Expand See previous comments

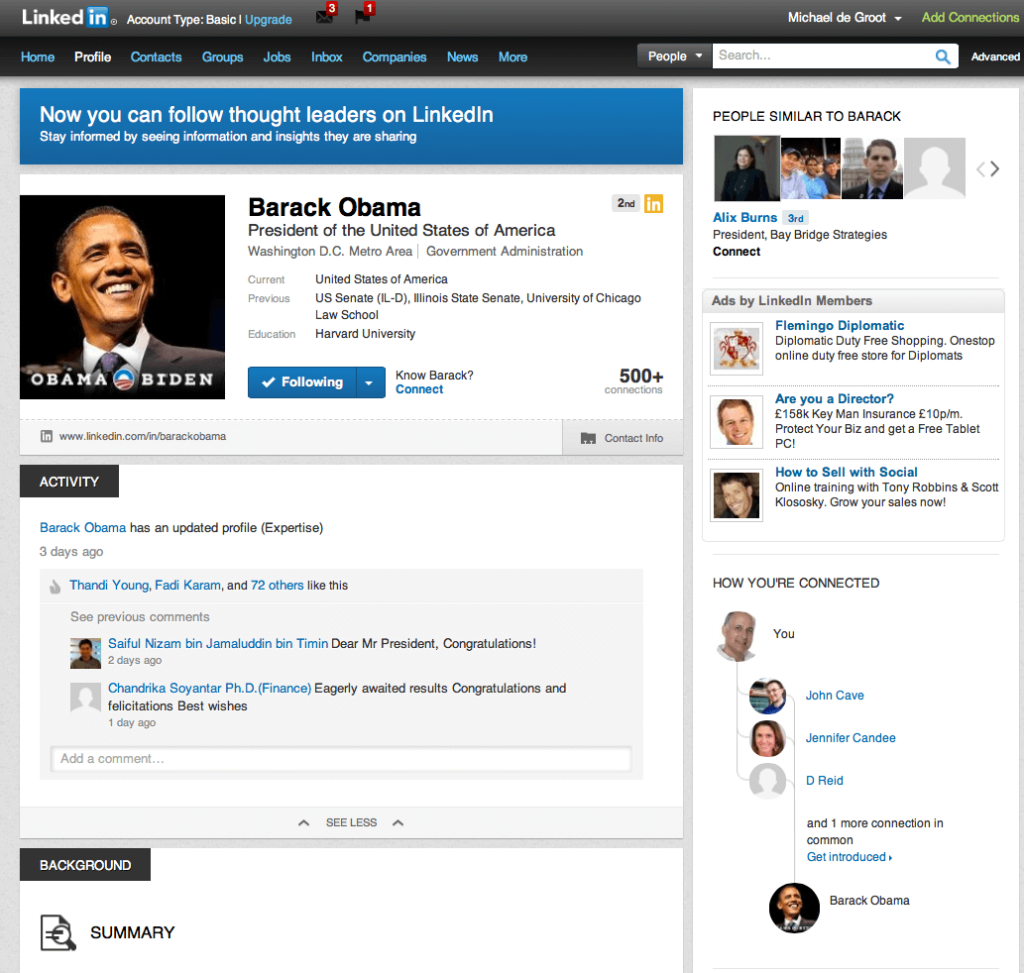point(140,616)
